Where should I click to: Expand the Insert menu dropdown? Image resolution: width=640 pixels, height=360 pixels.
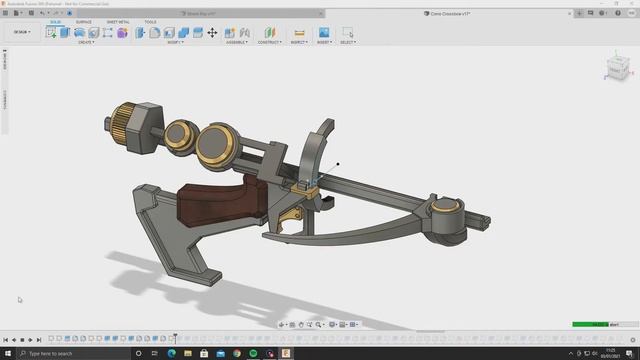click(324, 42)
